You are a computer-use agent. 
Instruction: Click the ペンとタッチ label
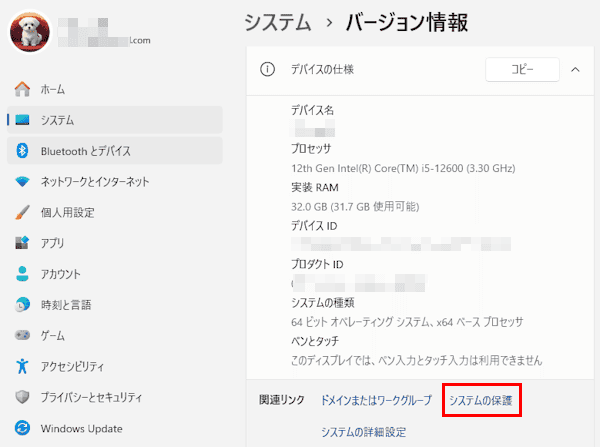pyautogui.click(x=315, y=341)
